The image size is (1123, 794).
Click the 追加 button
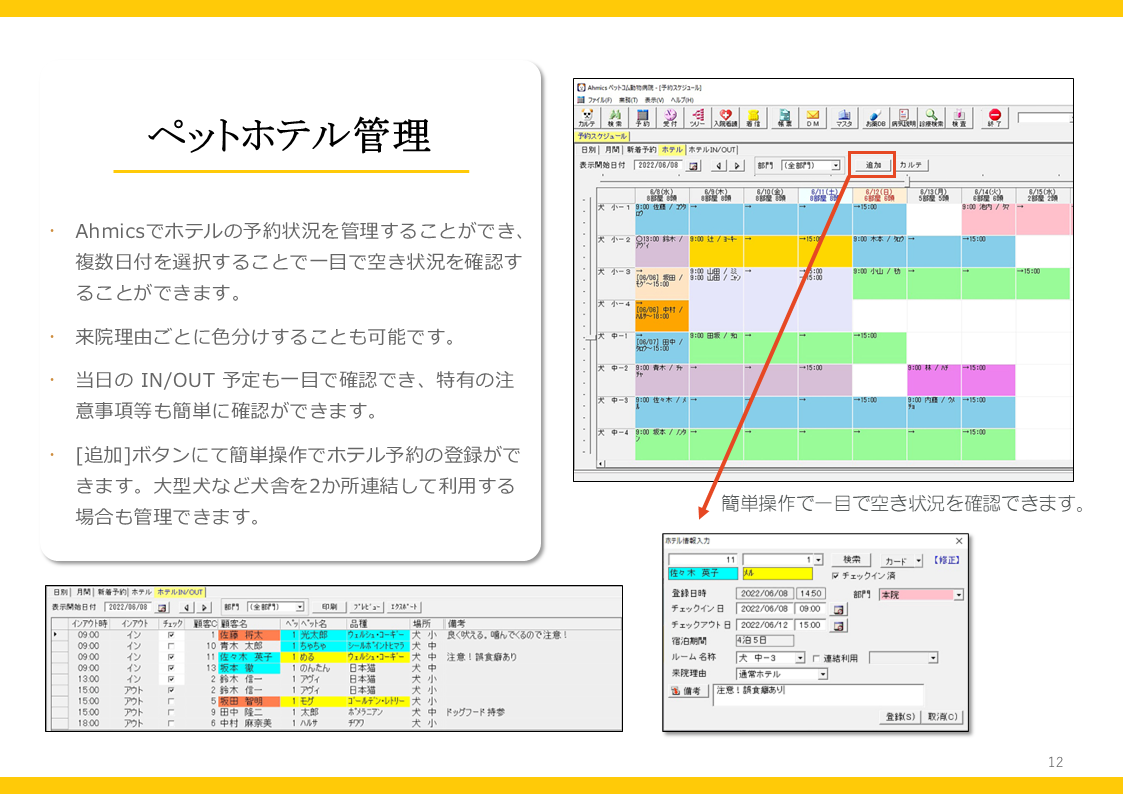pyautogui.click(x=872, y=165)
